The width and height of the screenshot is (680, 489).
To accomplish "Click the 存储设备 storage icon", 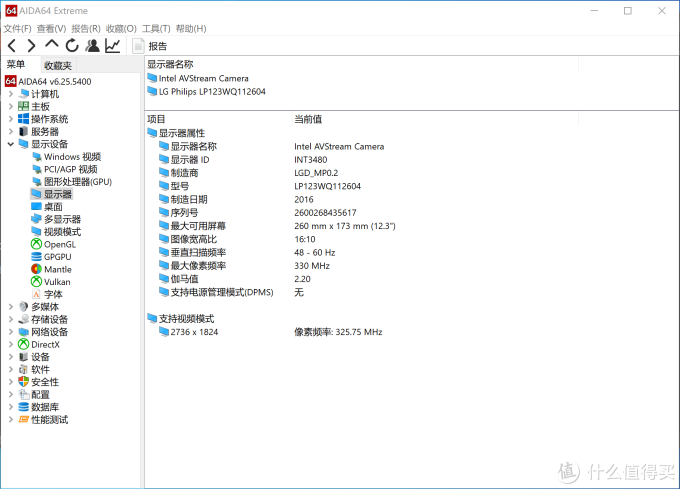I will (23, 319).
